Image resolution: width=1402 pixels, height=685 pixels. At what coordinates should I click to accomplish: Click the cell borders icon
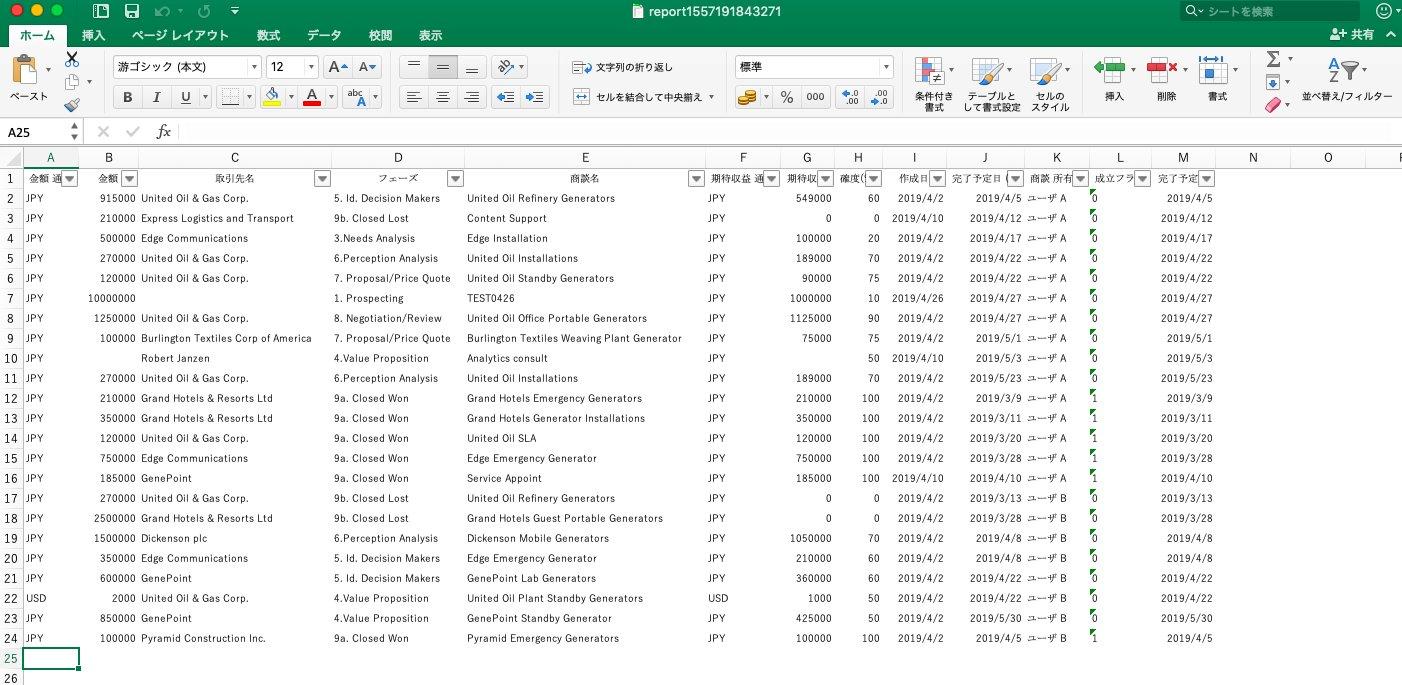pyautogui.click(x=230, y=97)
